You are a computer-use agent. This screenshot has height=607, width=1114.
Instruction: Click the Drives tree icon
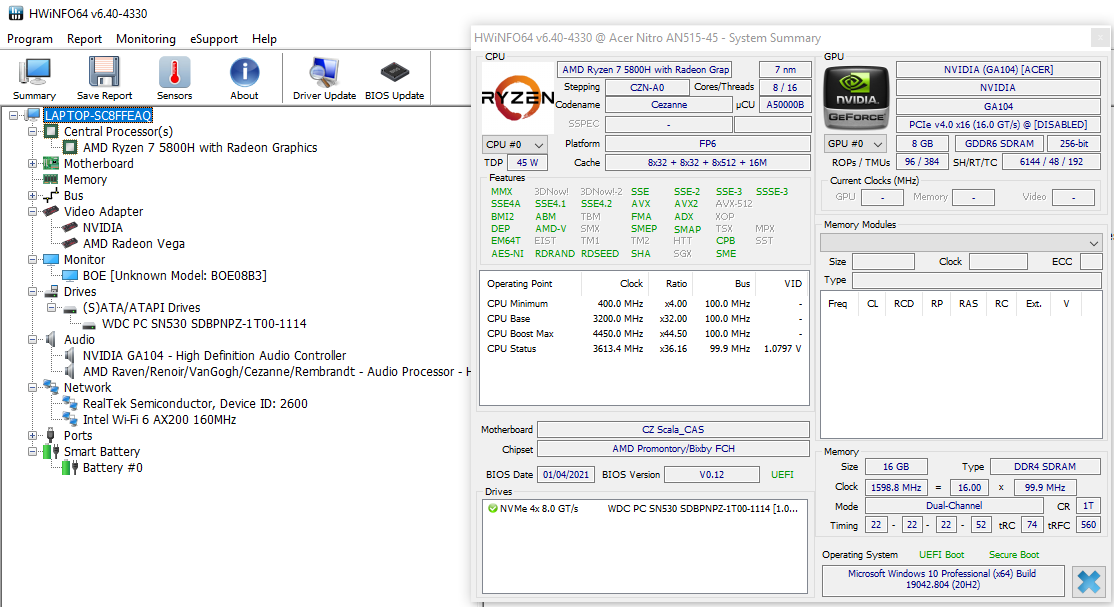[50, 291]
